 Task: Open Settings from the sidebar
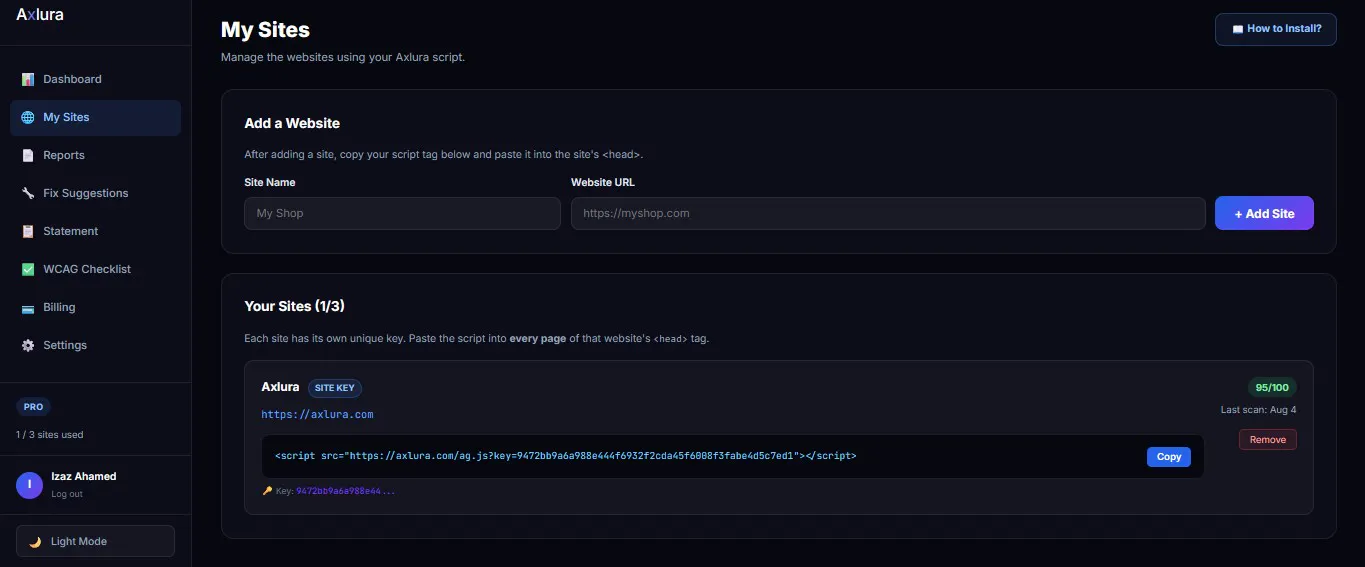pos(95,345)
